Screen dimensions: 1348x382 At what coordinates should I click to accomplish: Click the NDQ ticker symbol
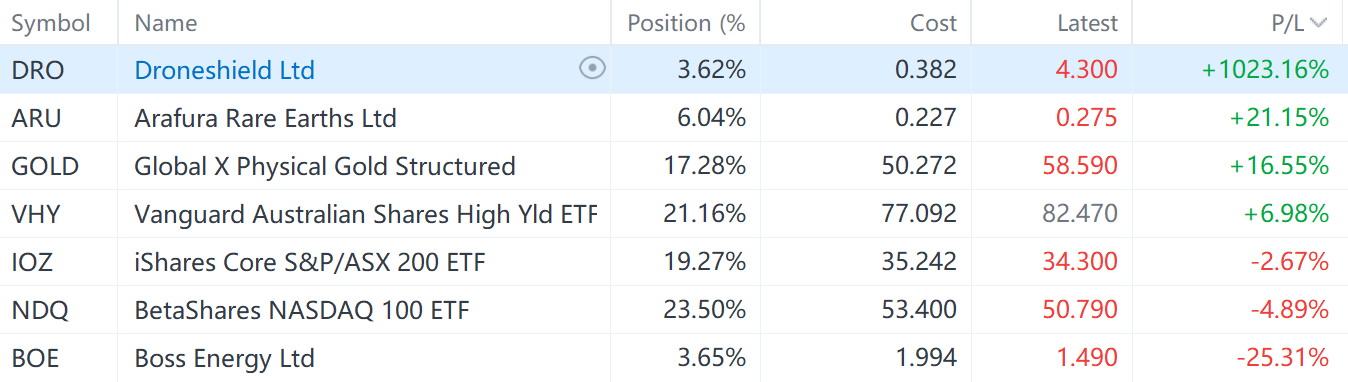click(40, 310)
